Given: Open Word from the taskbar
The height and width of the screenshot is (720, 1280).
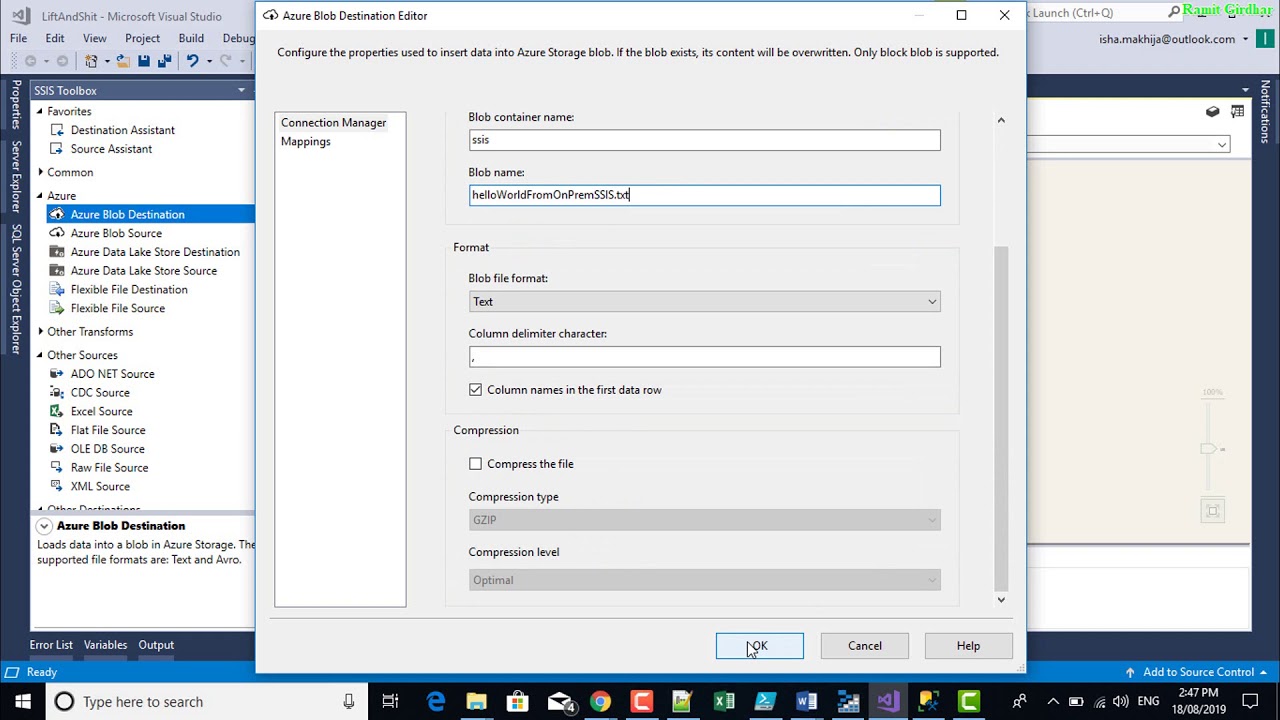Looking at the screenshot, I should (x=806, y=701).
